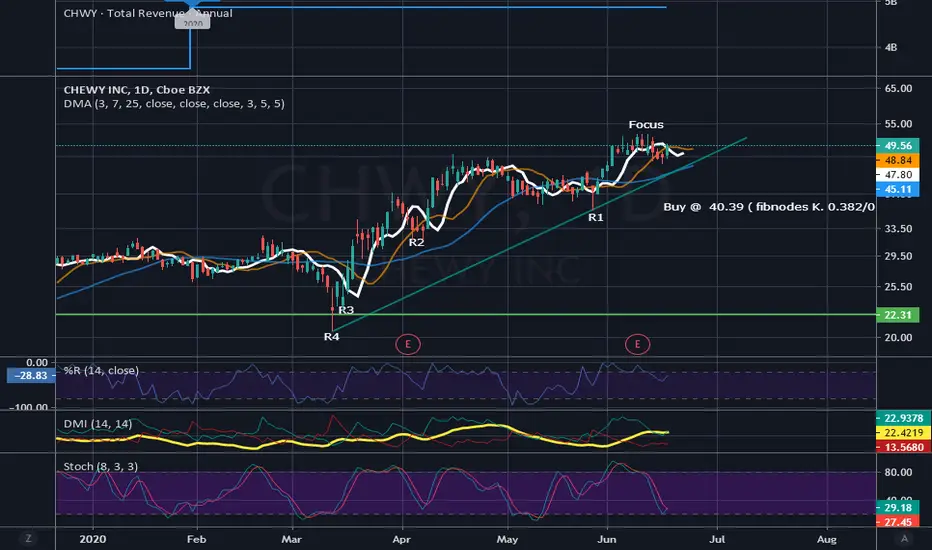This screenshot has width=932, height=550.
Task: Select the Focus text annotation
Action: click(x=646, y=124)
